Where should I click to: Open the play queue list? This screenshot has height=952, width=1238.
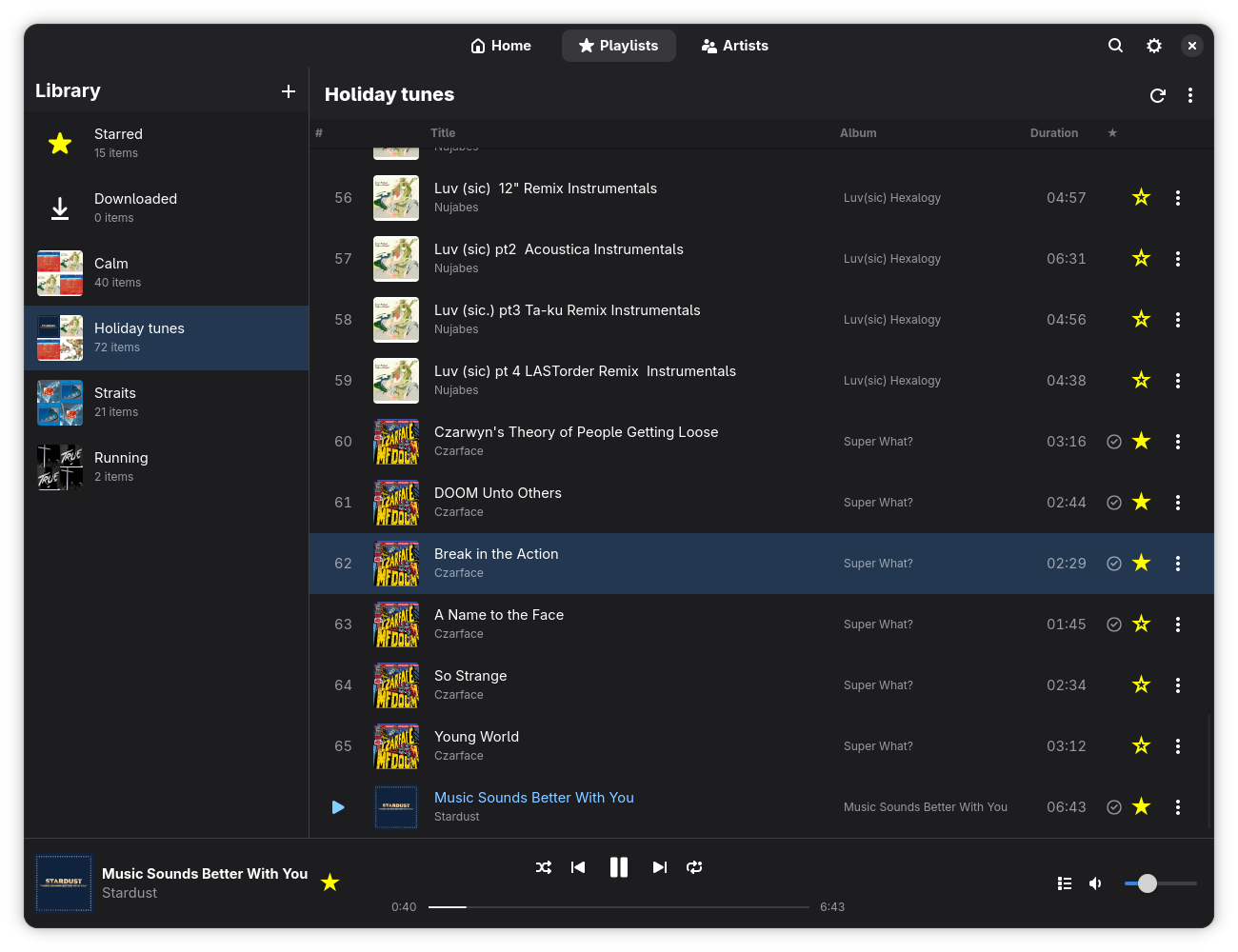1065,883
